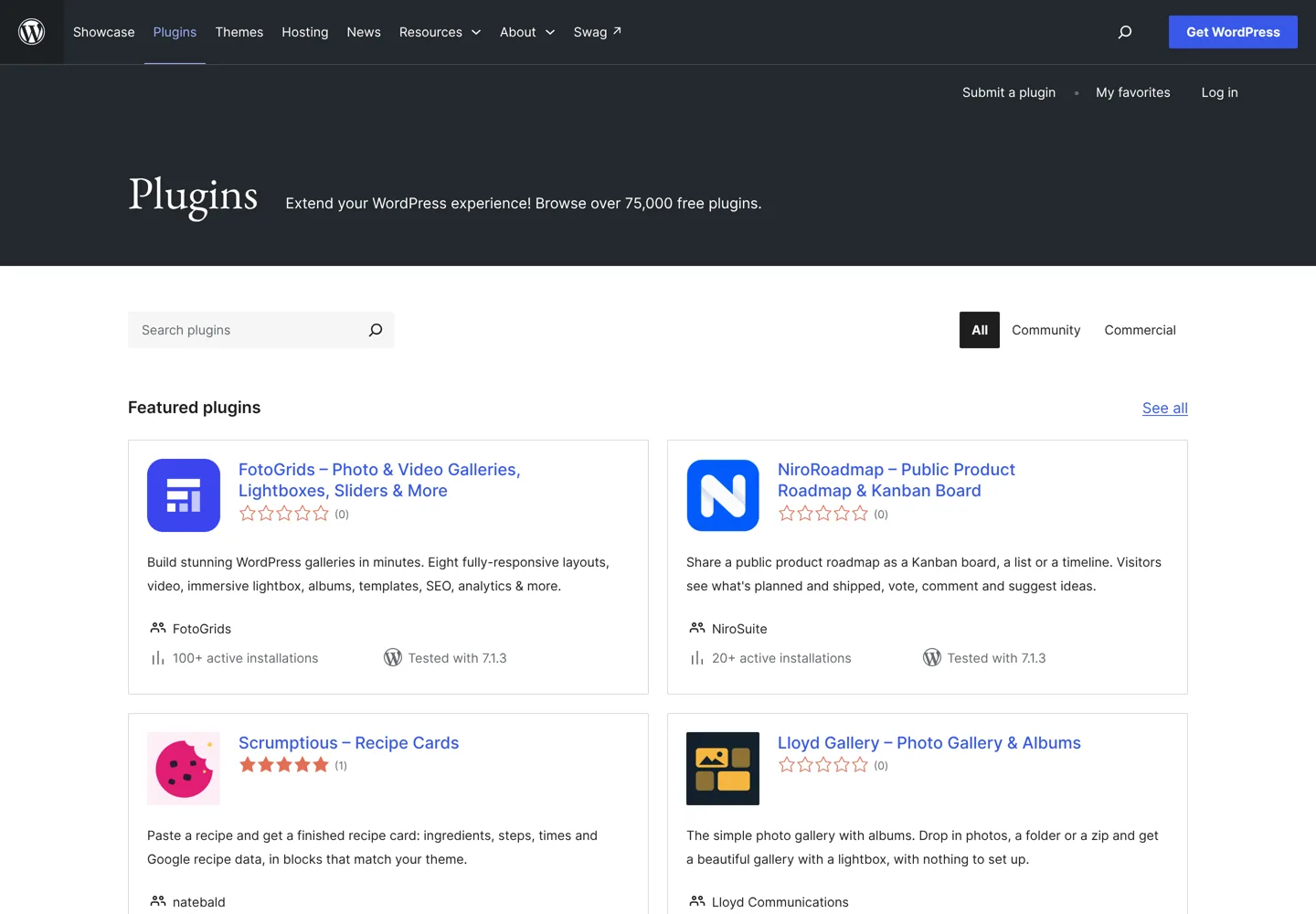Open the Lloyd Gallery plugin icon
Viewport: 1316px width, 914px height.
point(723,769)
